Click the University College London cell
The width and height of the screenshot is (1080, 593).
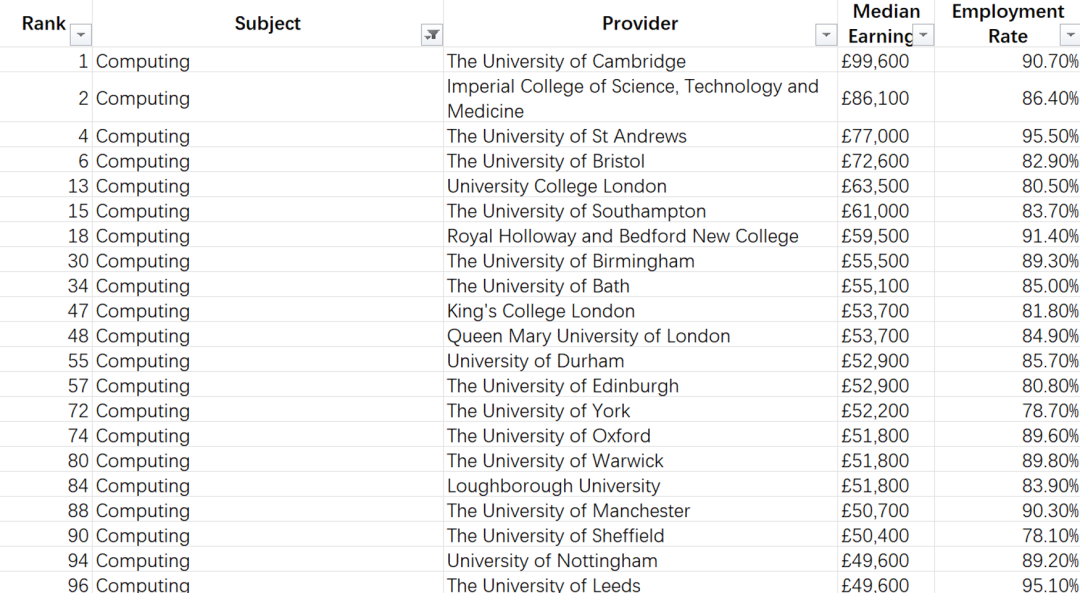pyautogui.click(x=641, y=186)
